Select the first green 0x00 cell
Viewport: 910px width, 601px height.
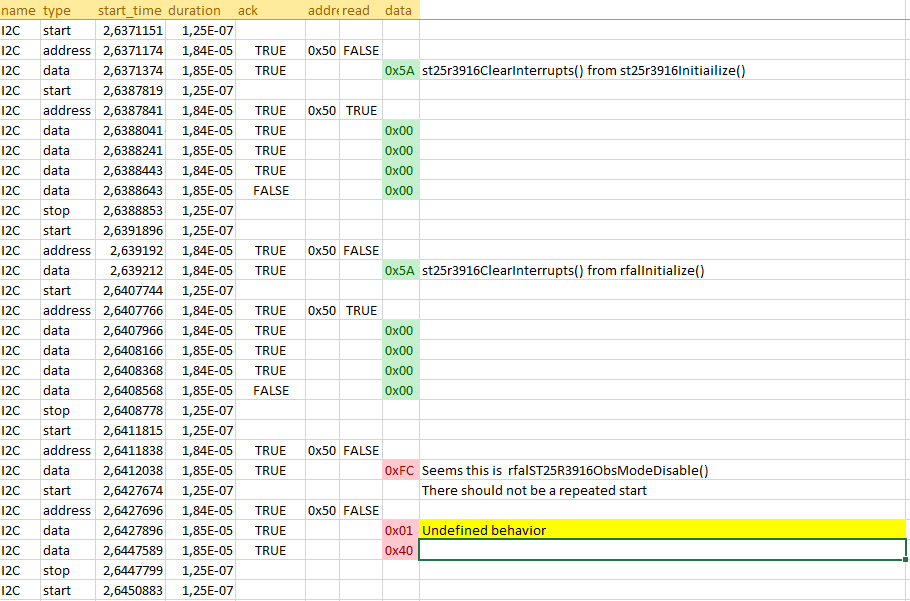(x=399, y=130)
